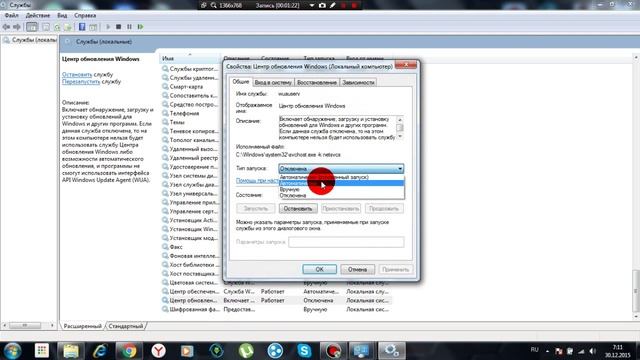Click the Forward arrow in Services toolbar
The image size is (640, 360).
(x=17, y=27)
